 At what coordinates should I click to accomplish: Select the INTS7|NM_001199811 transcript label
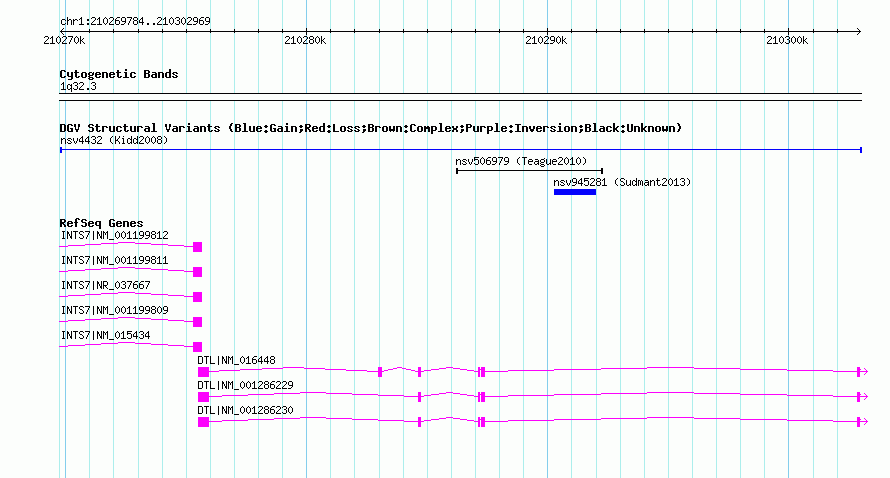click(x=115, y=260)
